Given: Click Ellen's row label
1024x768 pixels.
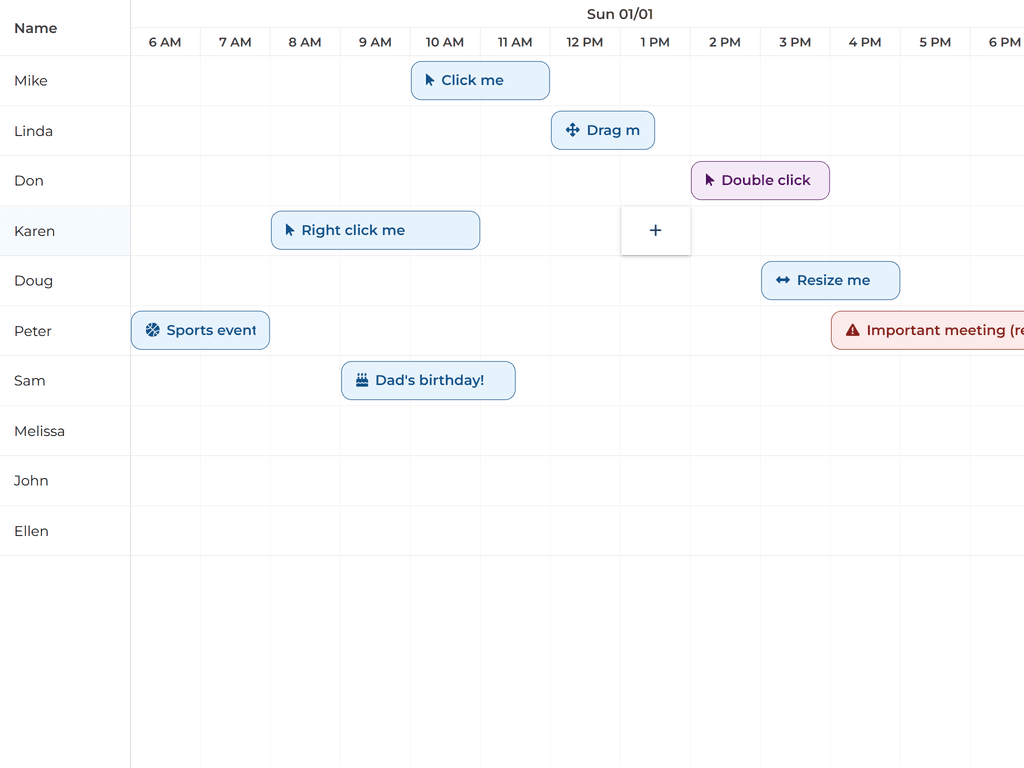Looking at the screenshot, I should point(31,531).
